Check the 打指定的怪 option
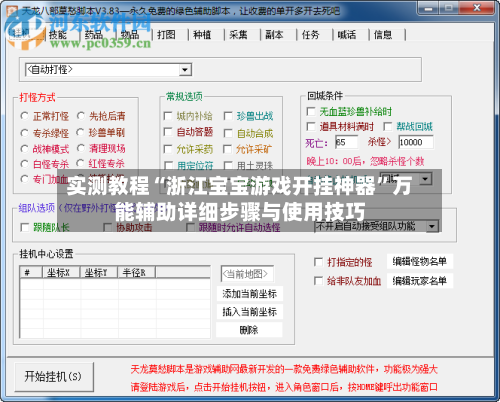 tap(318, 262)
